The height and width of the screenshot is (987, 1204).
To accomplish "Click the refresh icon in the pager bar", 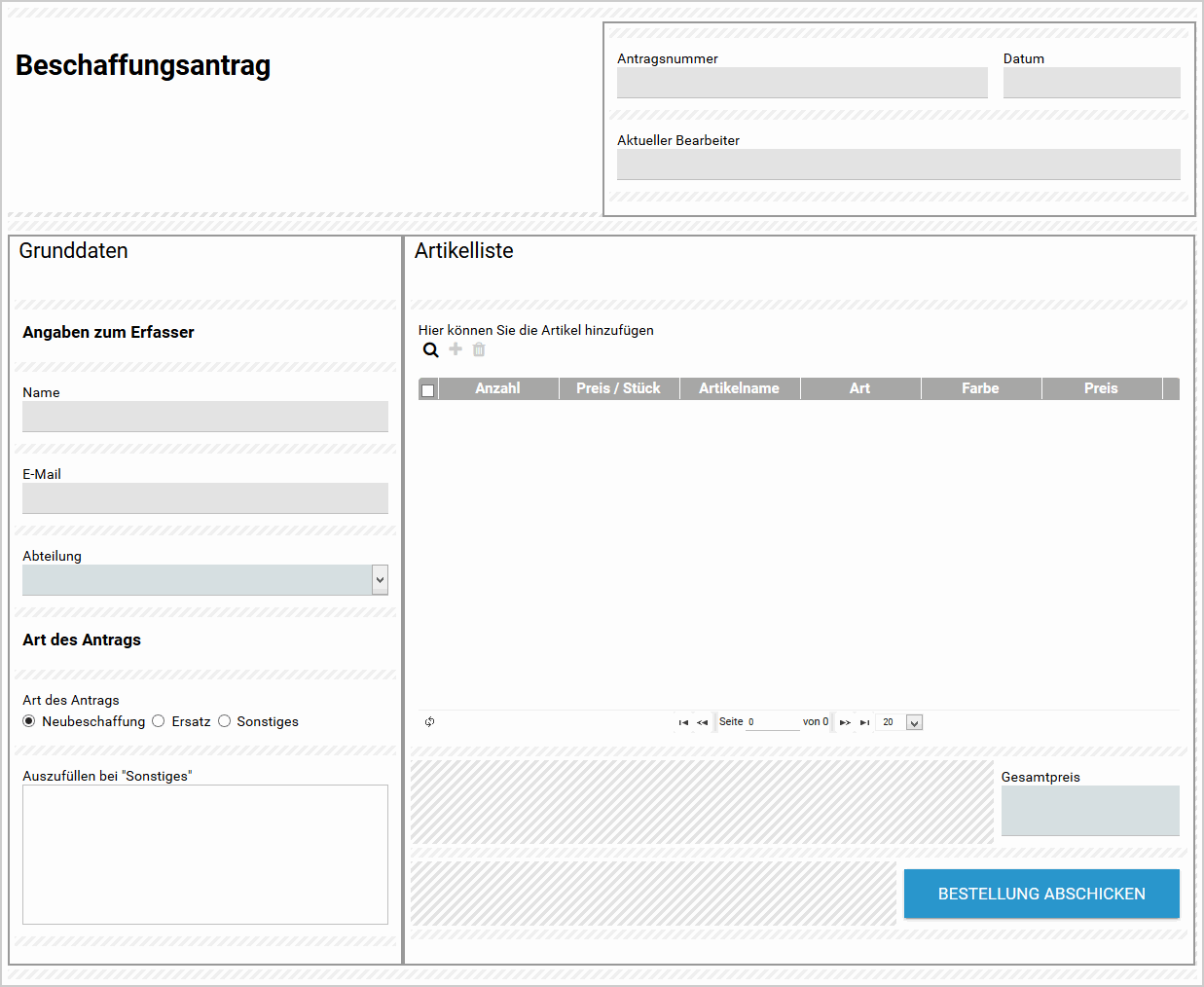I will (429, 721).
